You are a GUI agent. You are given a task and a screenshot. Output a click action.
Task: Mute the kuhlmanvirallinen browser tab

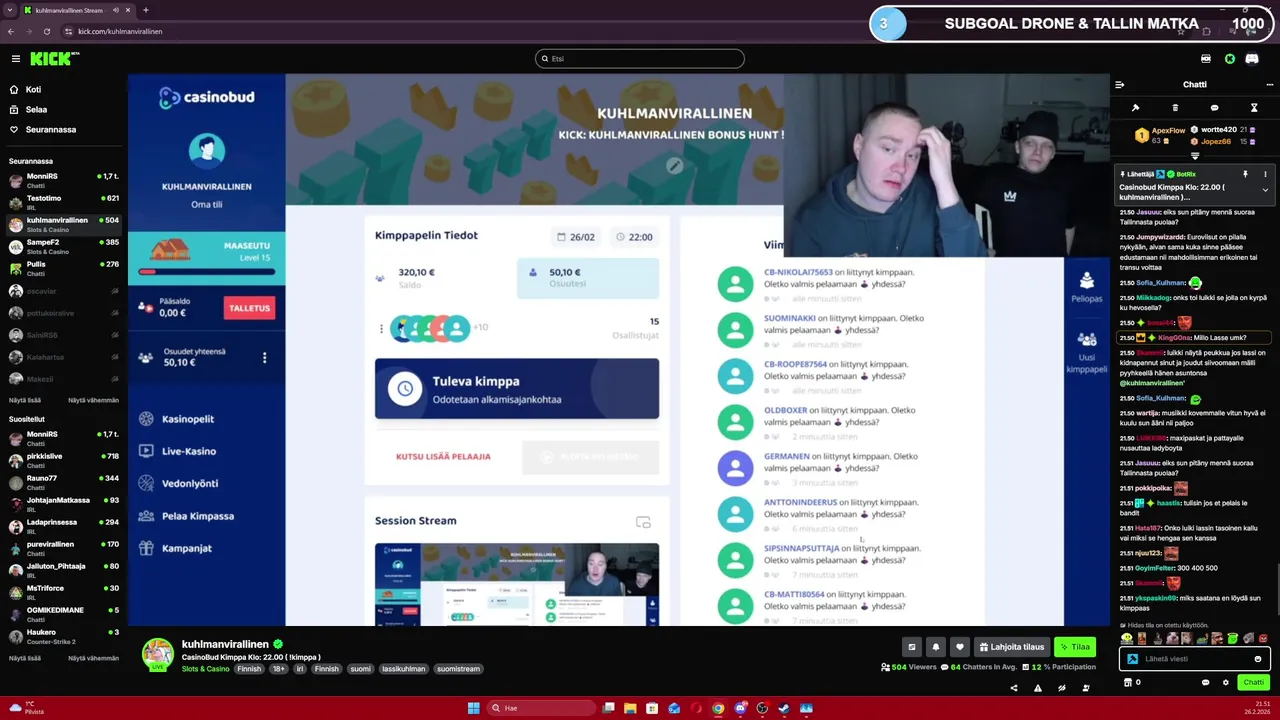coord(116,10)
